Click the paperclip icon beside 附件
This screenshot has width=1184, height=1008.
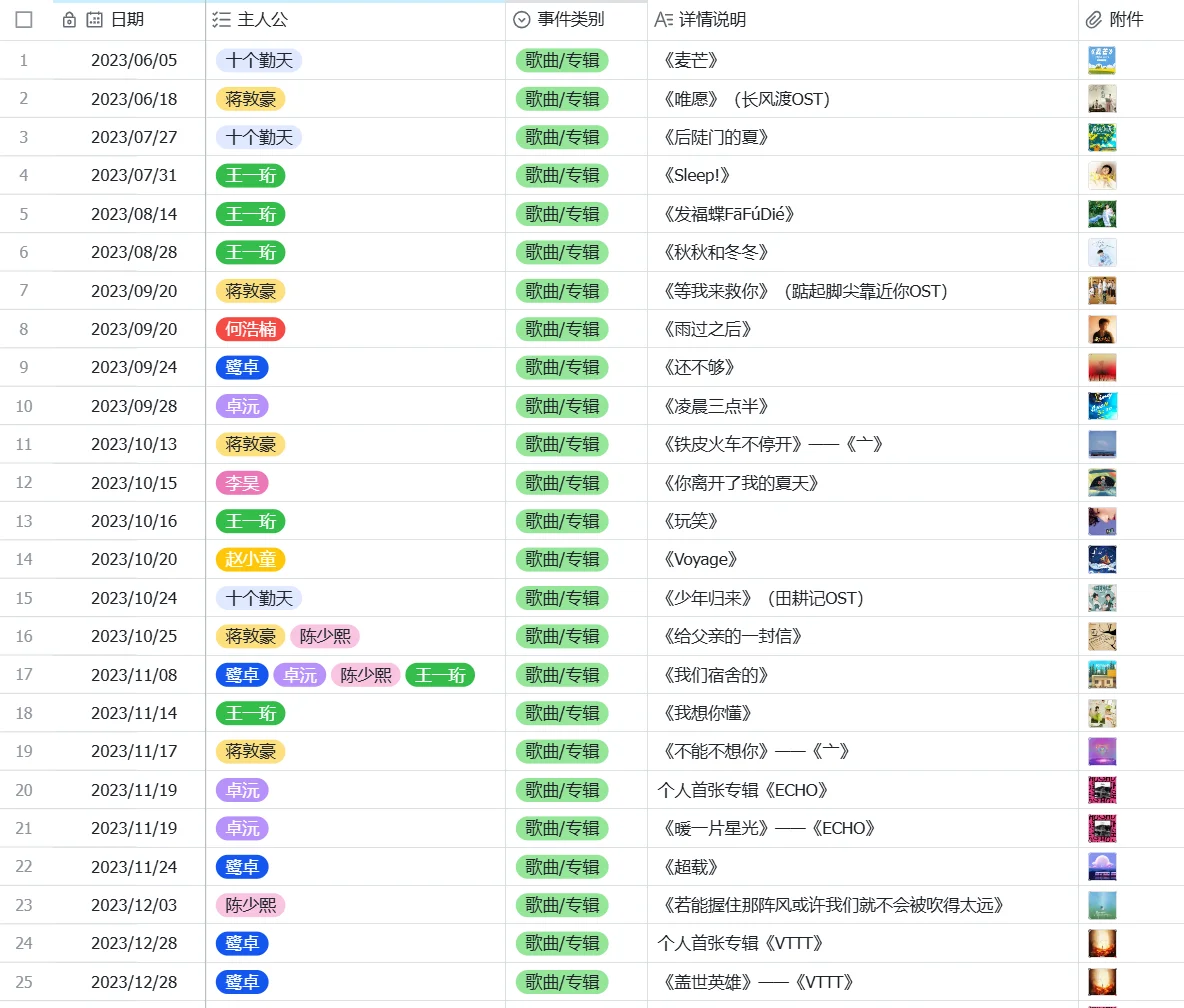pos(1093,20)
